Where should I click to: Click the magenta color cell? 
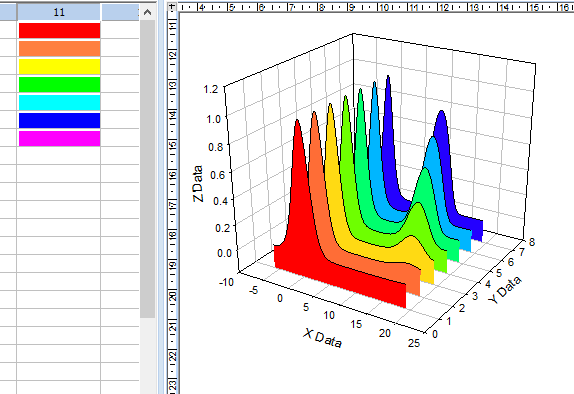59,138
